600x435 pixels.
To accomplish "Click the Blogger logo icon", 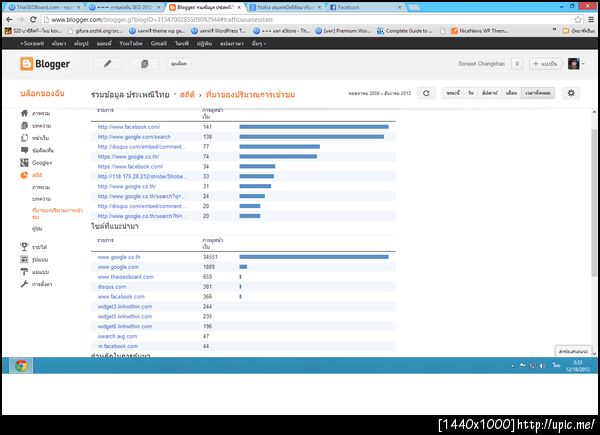I will 26,64.
